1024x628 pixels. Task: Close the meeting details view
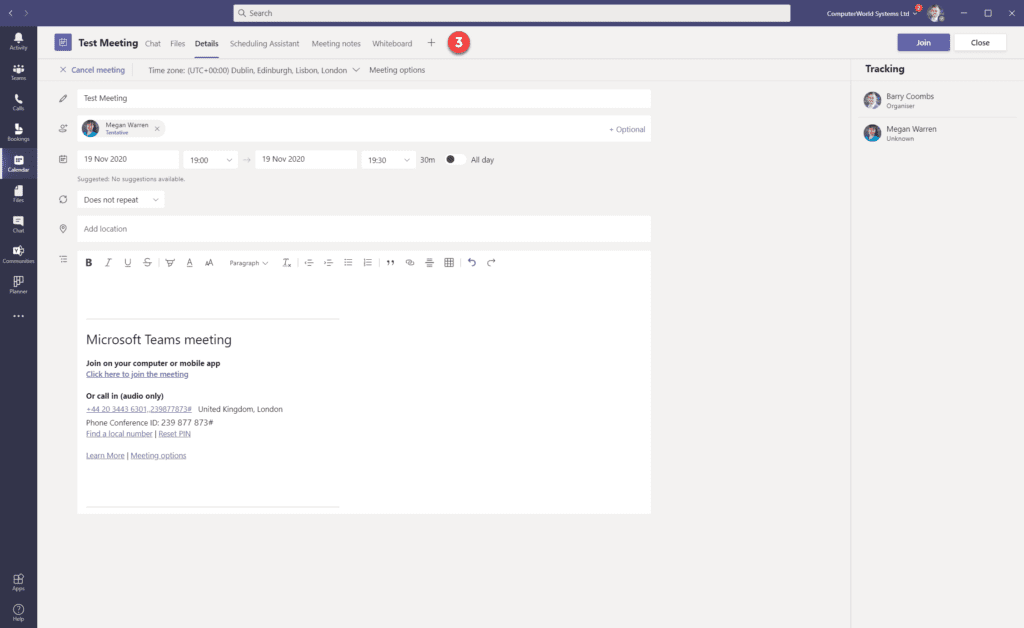coord(980,42)
